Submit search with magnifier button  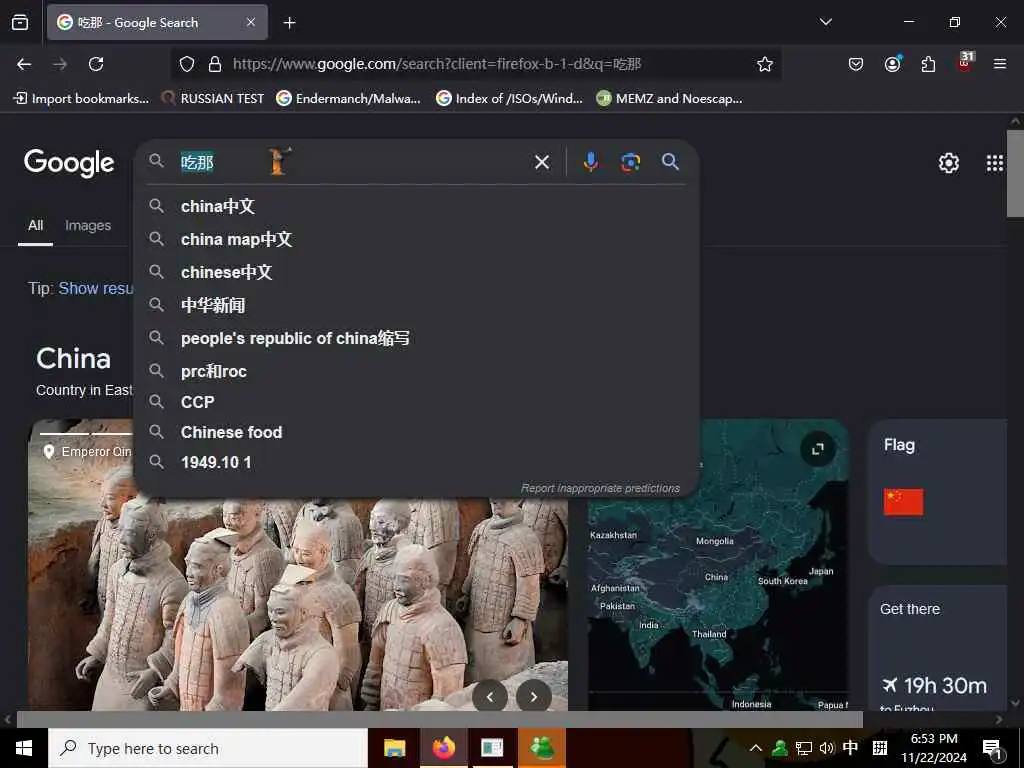click(670, 162)
